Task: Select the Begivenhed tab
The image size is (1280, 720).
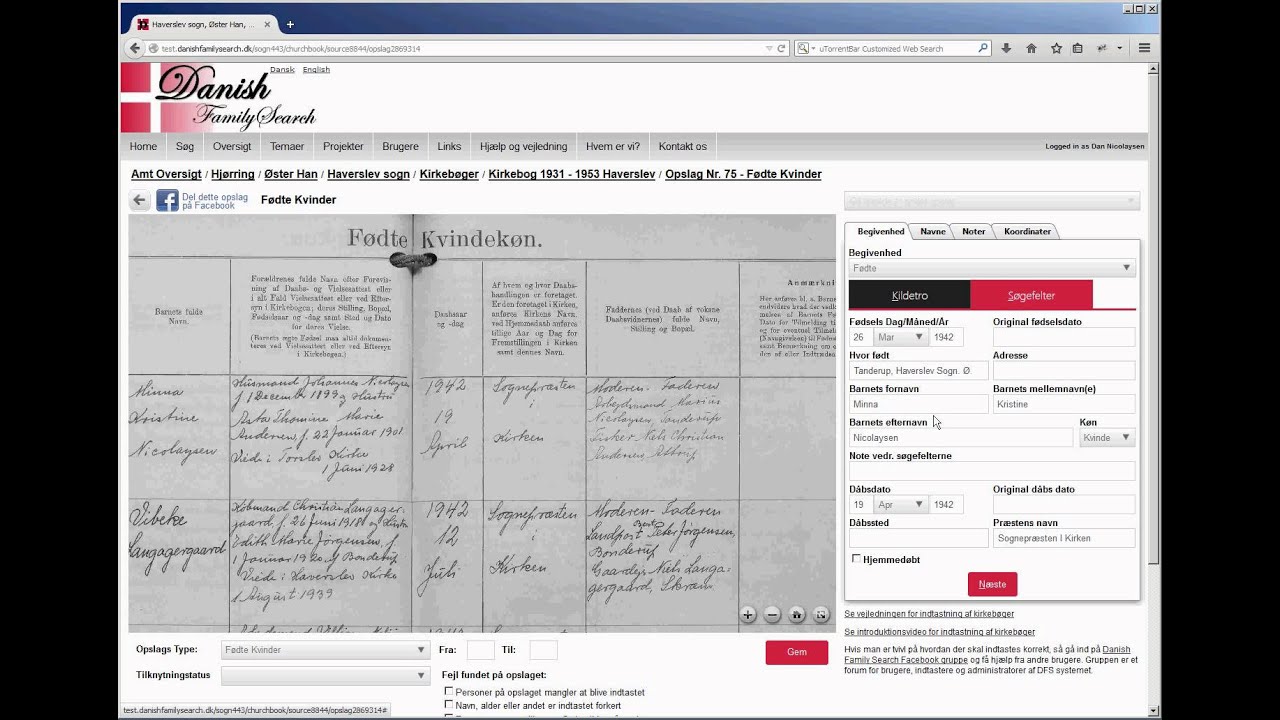Action: pos(881,231)
